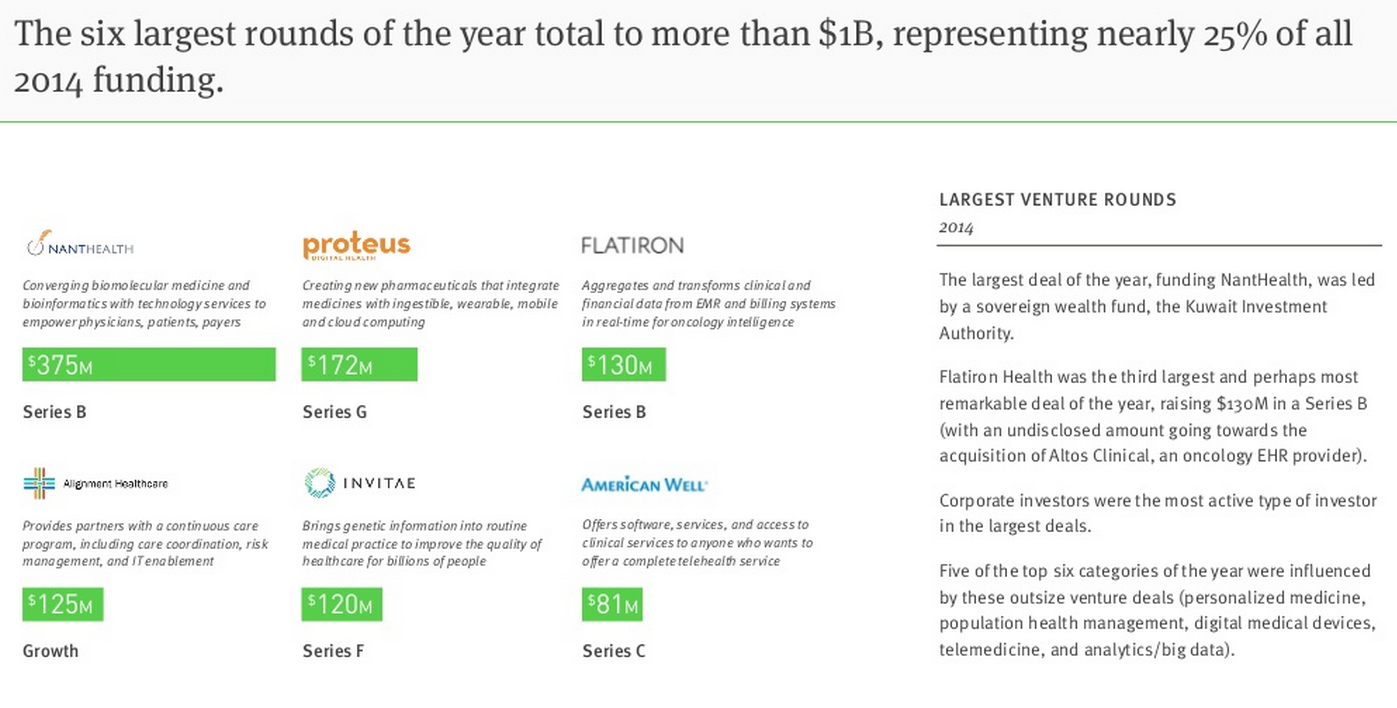Select the $130M green funding bar
The height and width of the screenshot is (708, 1397).
pos(623,365)
